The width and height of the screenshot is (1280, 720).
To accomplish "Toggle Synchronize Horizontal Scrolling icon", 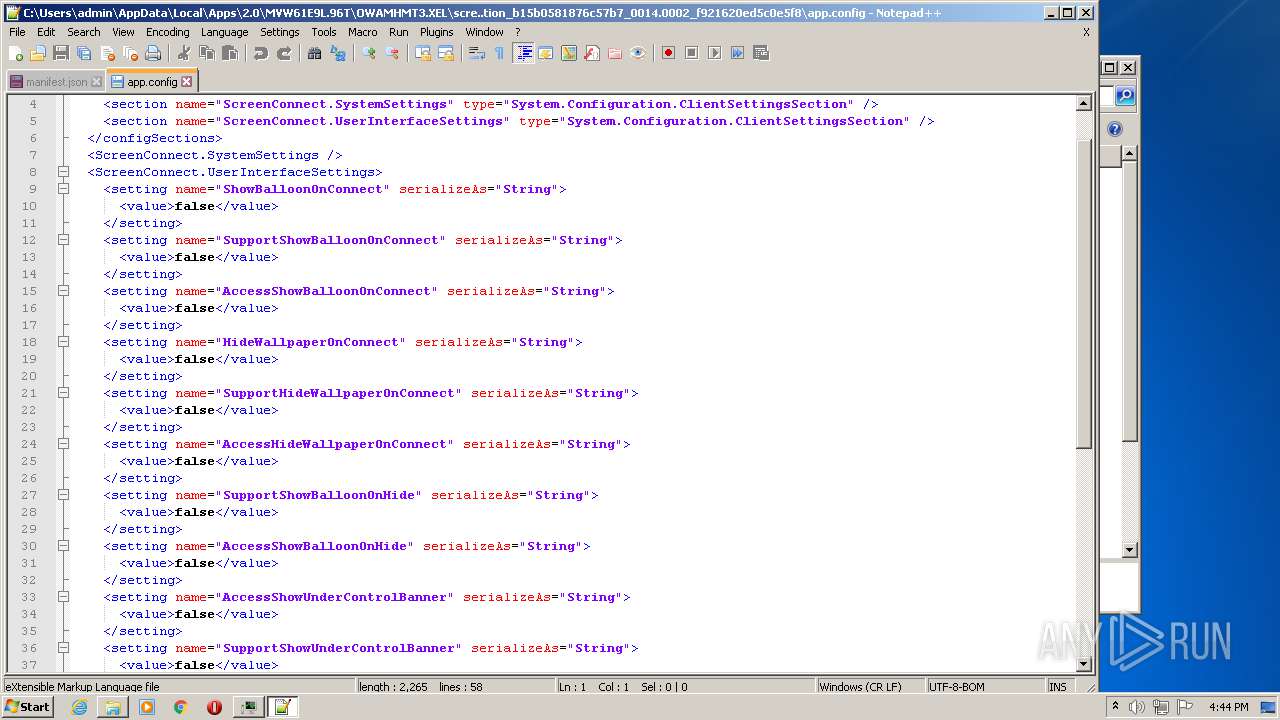I will point(445,53).
